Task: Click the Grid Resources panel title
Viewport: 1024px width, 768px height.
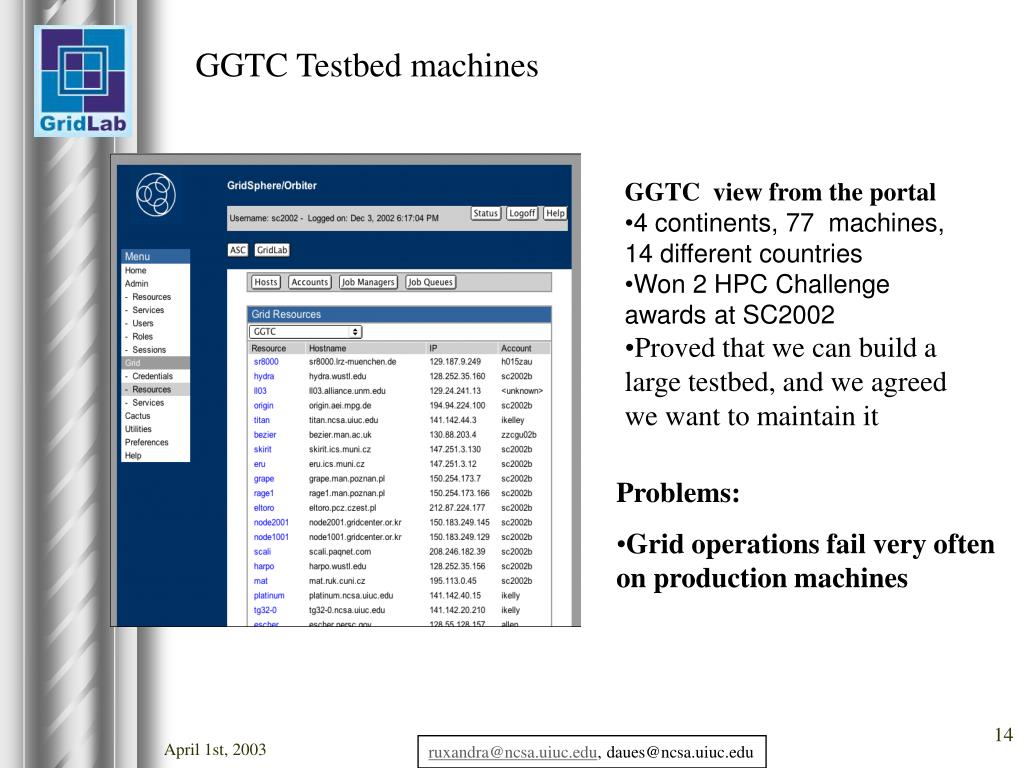Action: (x=286, y=314)
